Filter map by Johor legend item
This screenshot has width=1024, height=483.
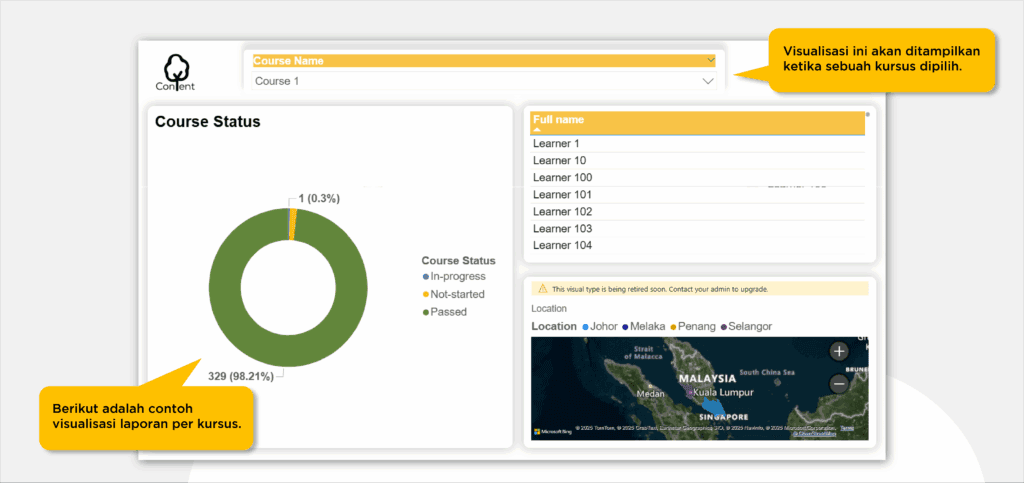pos(600,326)
